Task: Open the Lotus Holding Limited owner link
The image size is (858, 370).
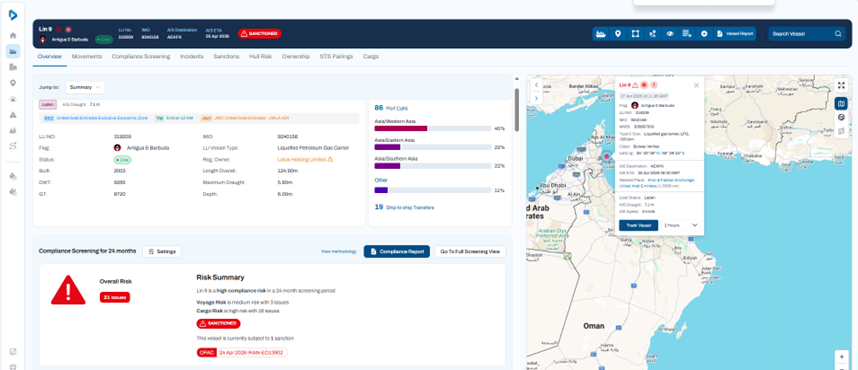Action: [x=305, y=159]
